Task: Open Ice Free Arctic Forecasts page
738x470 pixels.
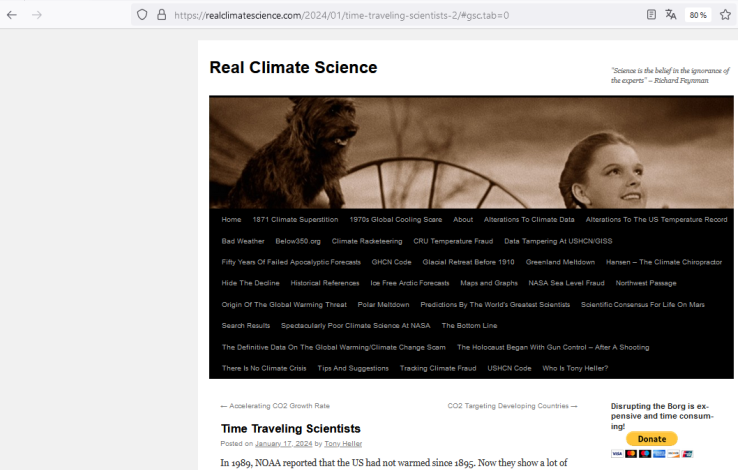Action: pos(409,283)
